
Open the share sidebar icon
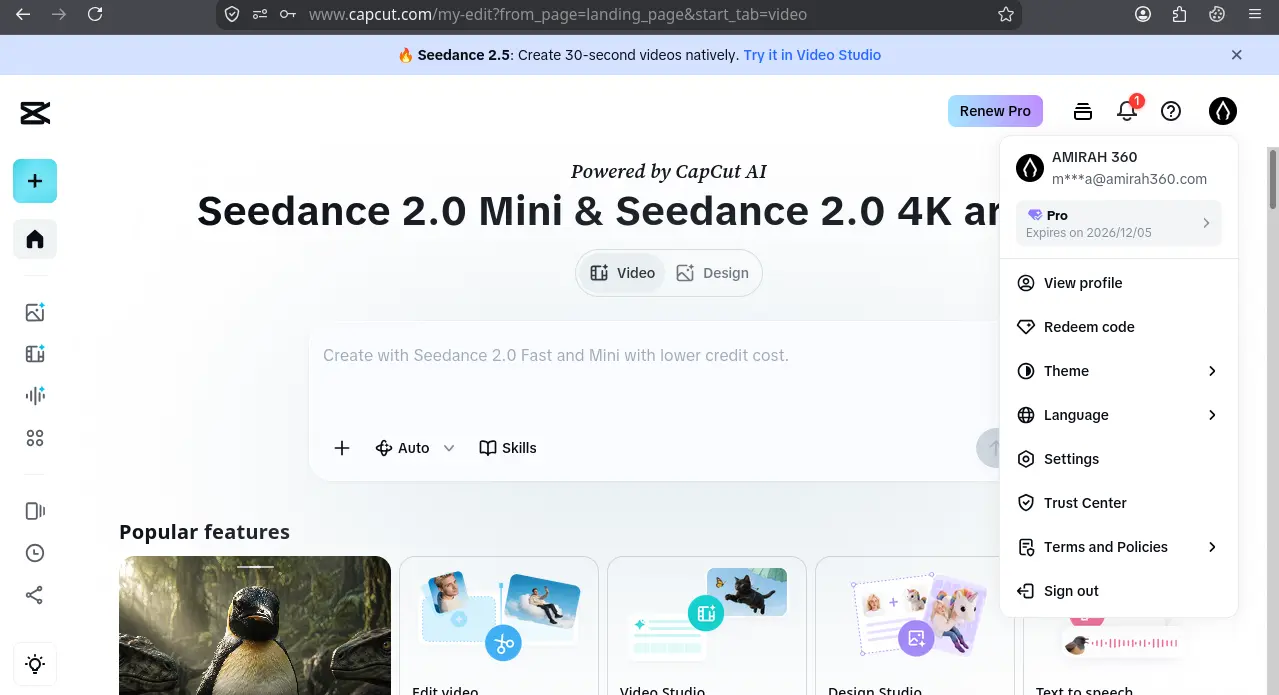tap(35, 595)
